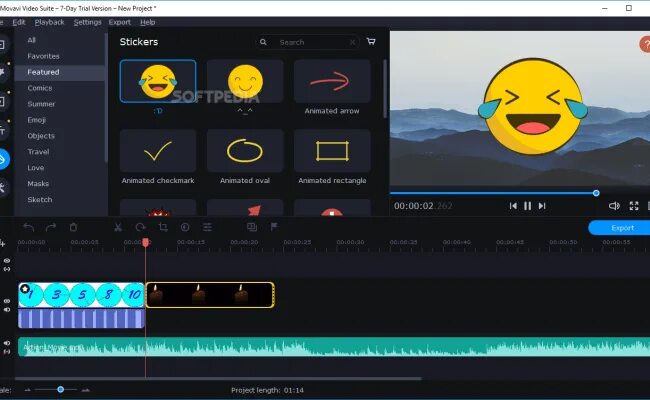
Task: Select the laughing :'D sticker thumbnail
Action: 158,81
